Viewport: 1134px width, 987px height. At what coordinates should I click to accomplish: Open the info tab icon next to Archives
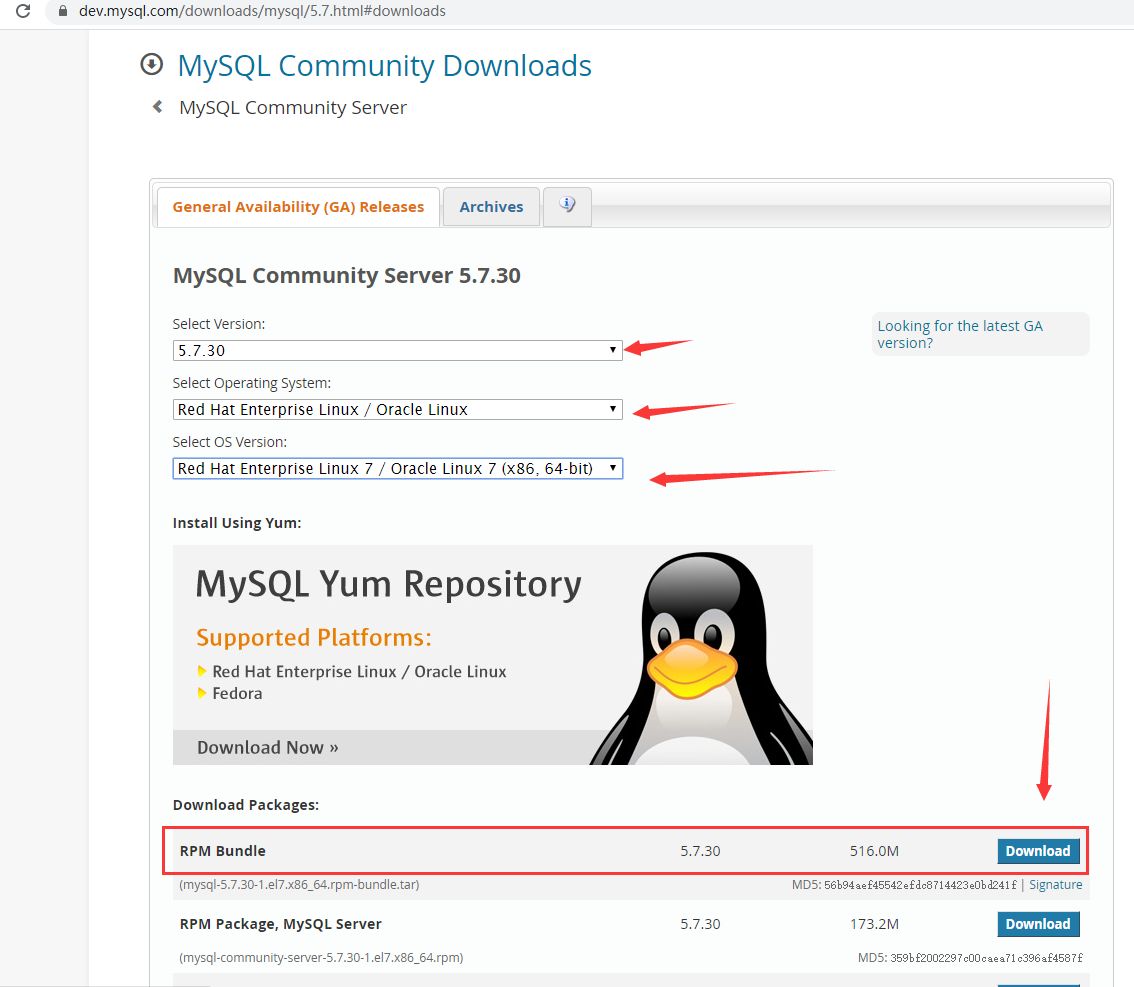[x=567, y=206]
